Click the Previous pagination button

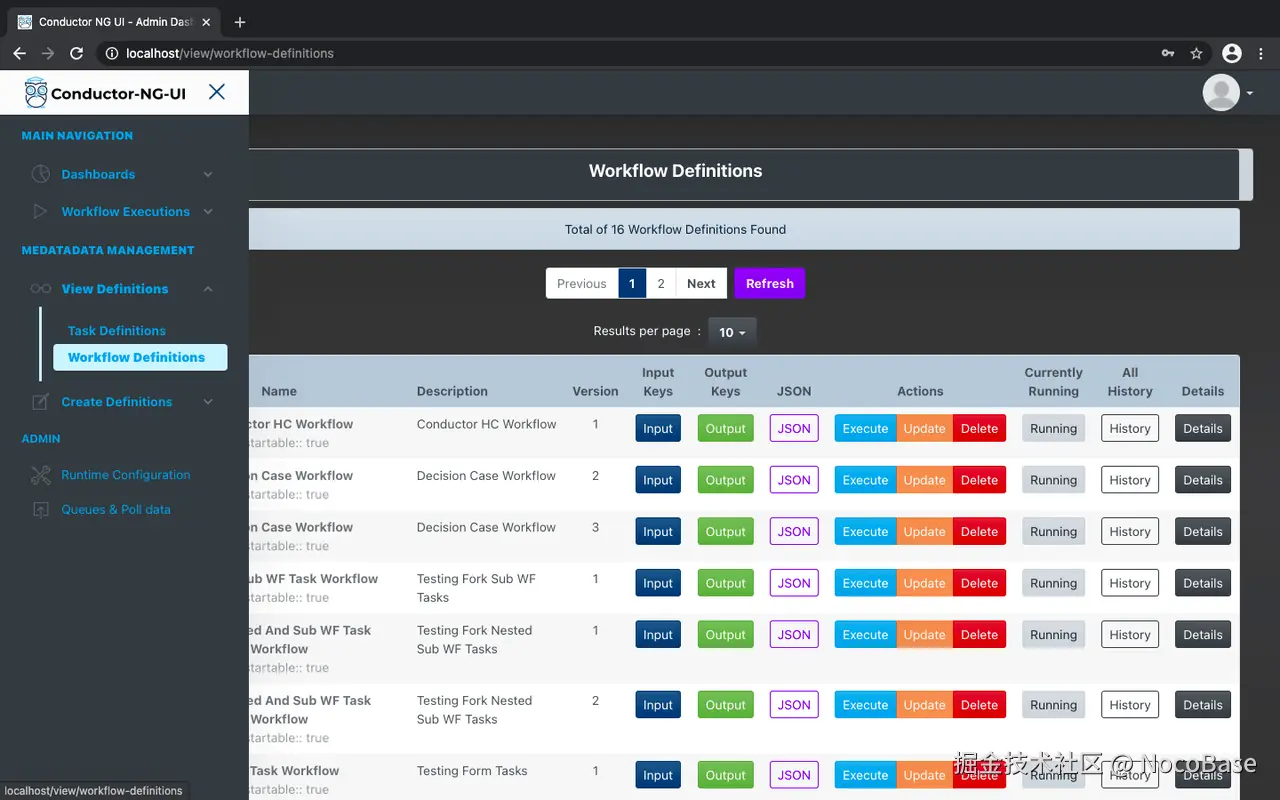click(x=582, y=284)
